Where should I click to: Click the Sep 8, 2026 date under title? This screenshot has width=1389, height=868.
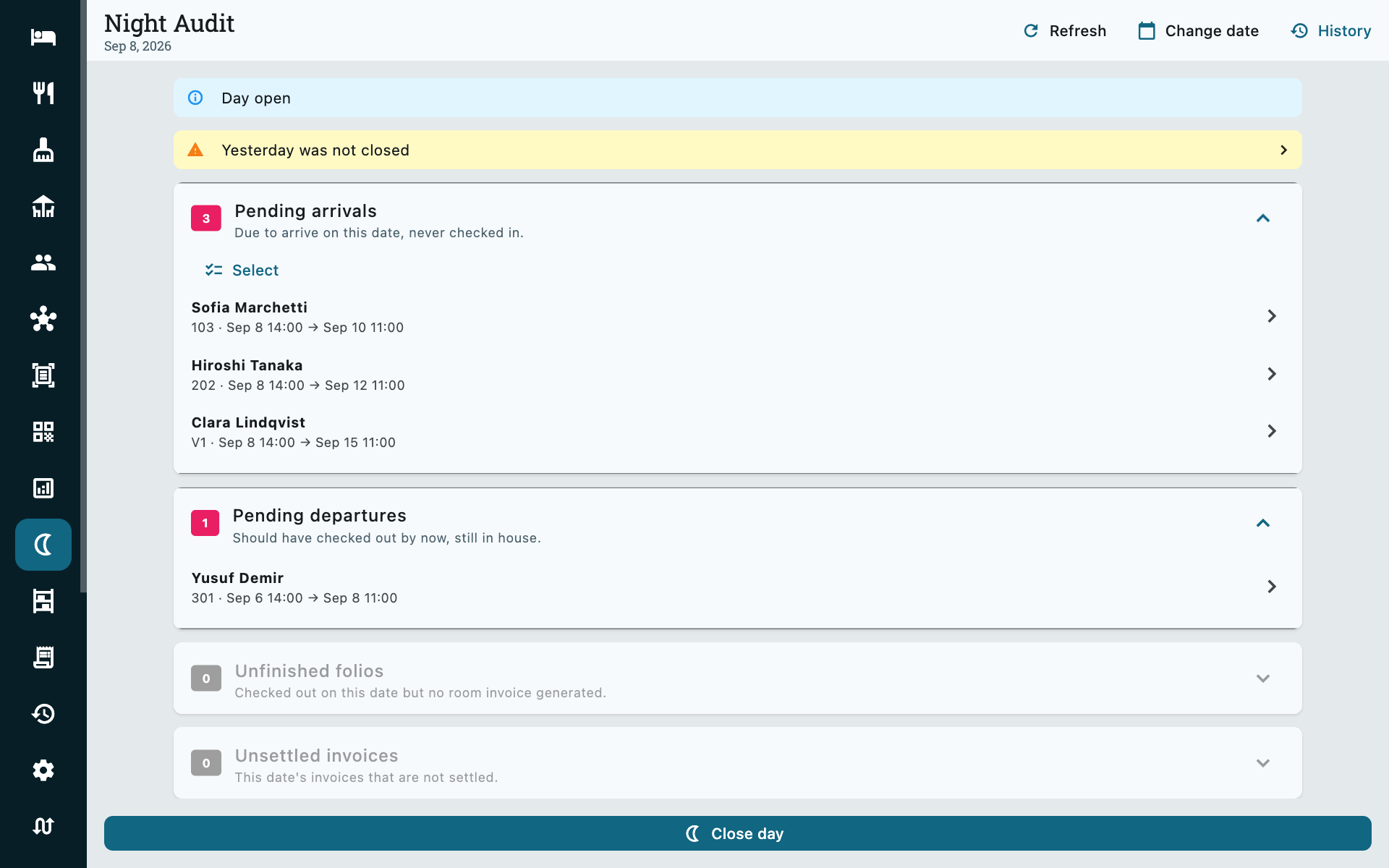[x=137, y=46]
